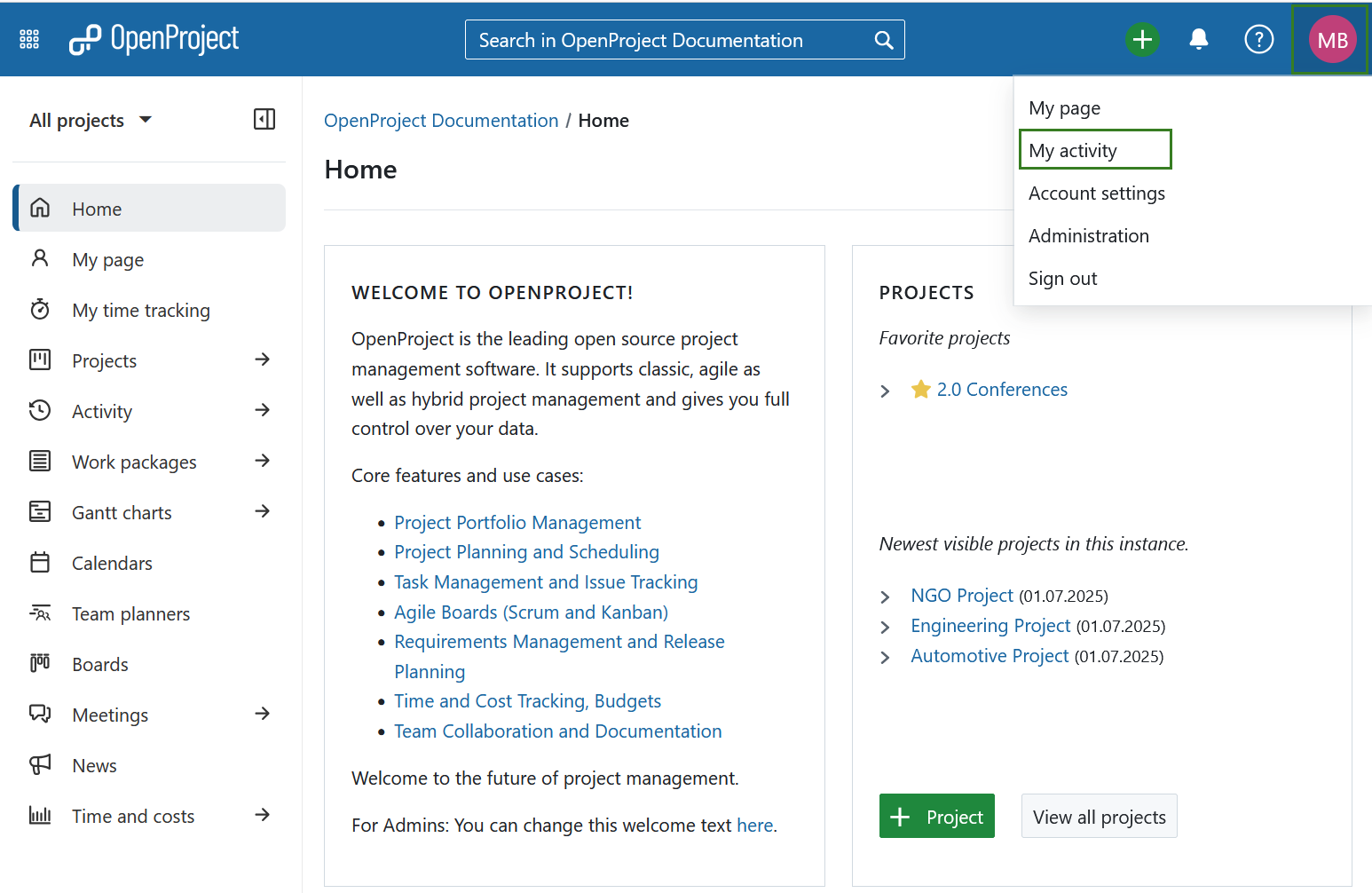Open Account settings from user menu
Viewport: 1372px width, 893px height.
tap(1097, 194)
